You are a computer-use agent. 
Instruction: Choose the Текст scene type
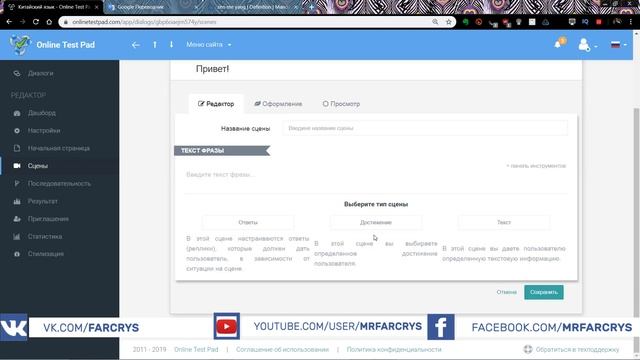coord(504,222)
